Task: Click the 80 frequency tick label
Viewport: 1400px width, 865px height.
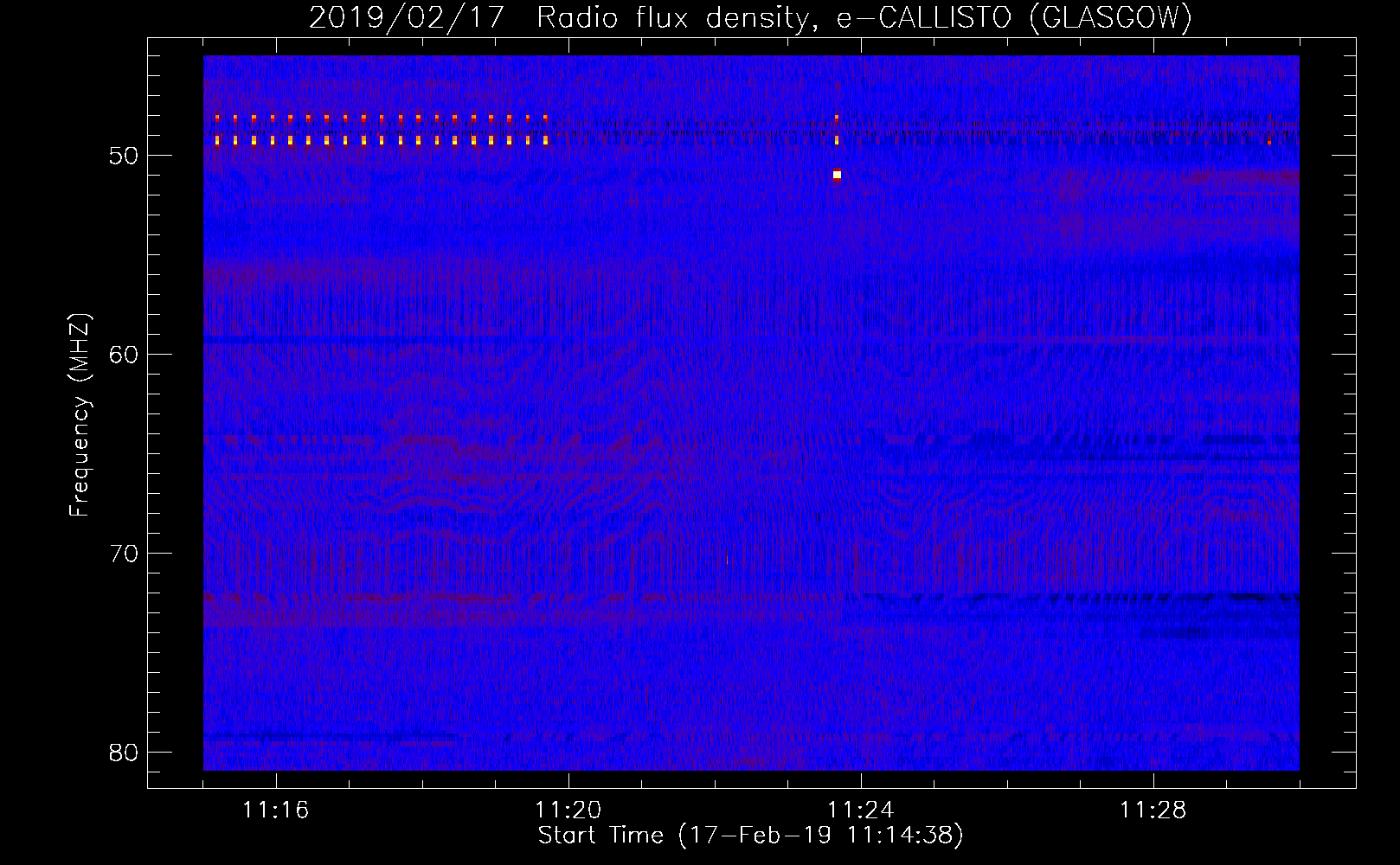Action: click(125, 753)
